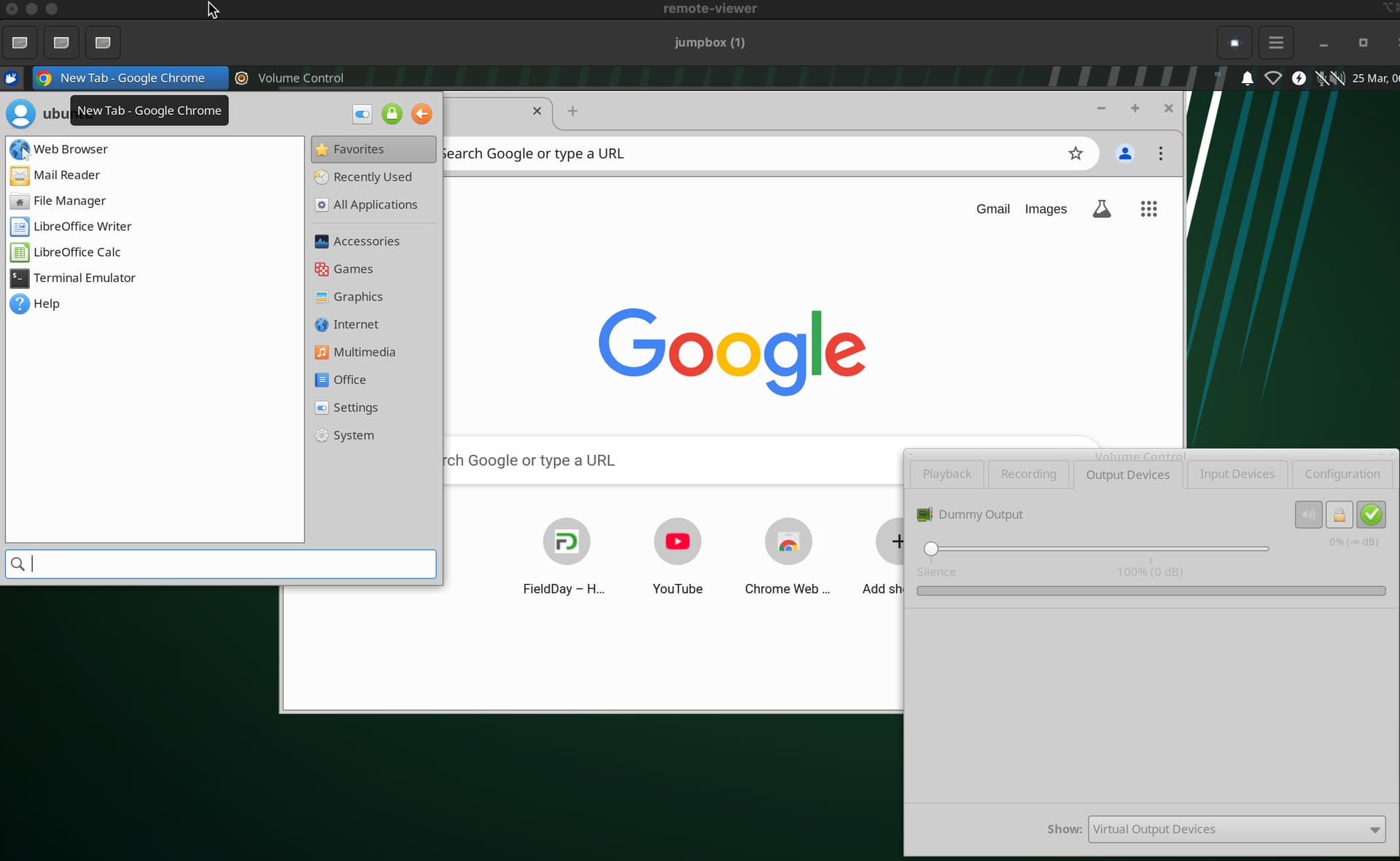1400x861 pixels.
Task: Click notification bell in system tray
Action: point(1248,78)
